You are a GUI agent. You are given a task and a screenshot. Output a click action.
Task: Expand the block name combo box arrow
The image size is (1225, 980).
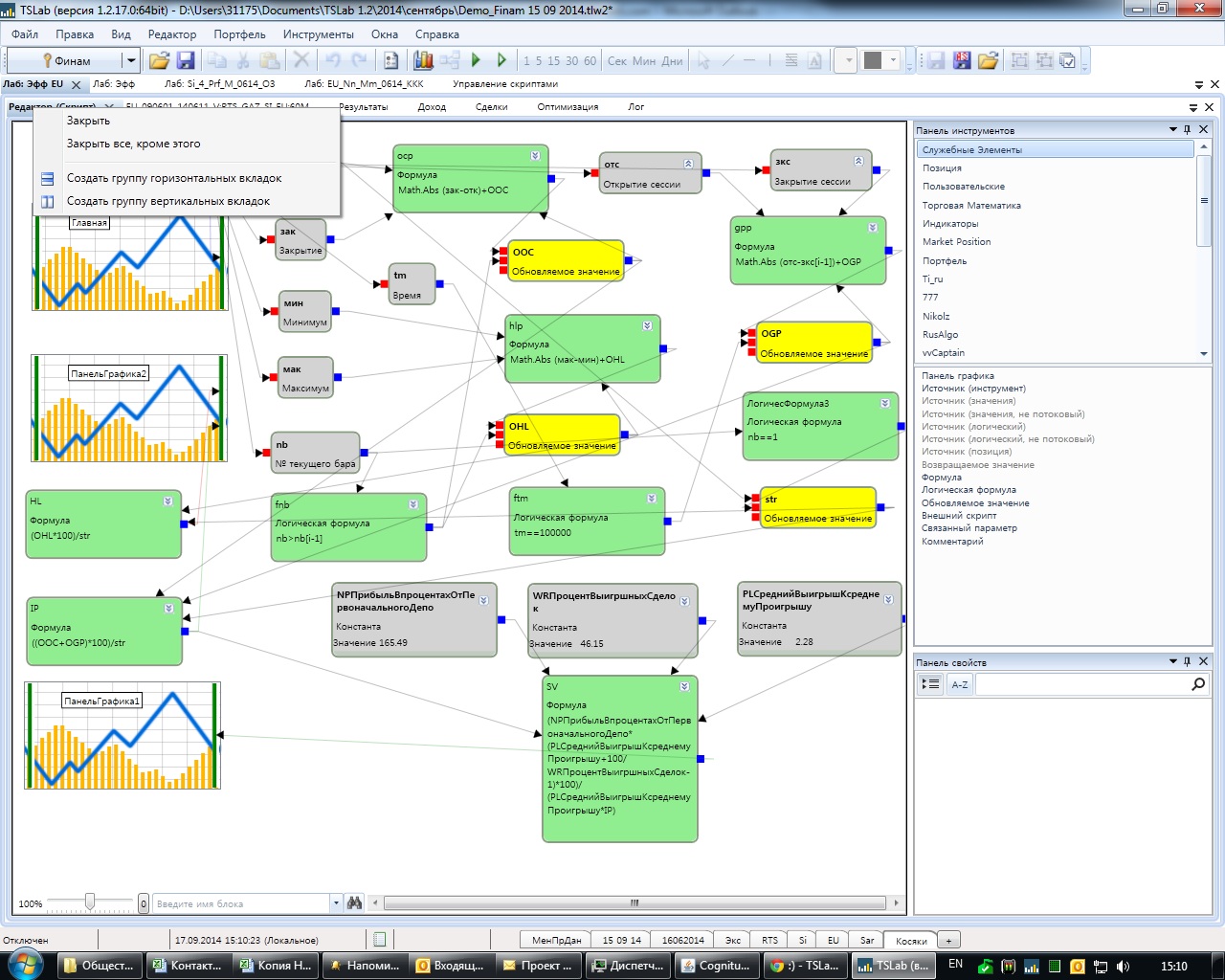click(336, 902)
